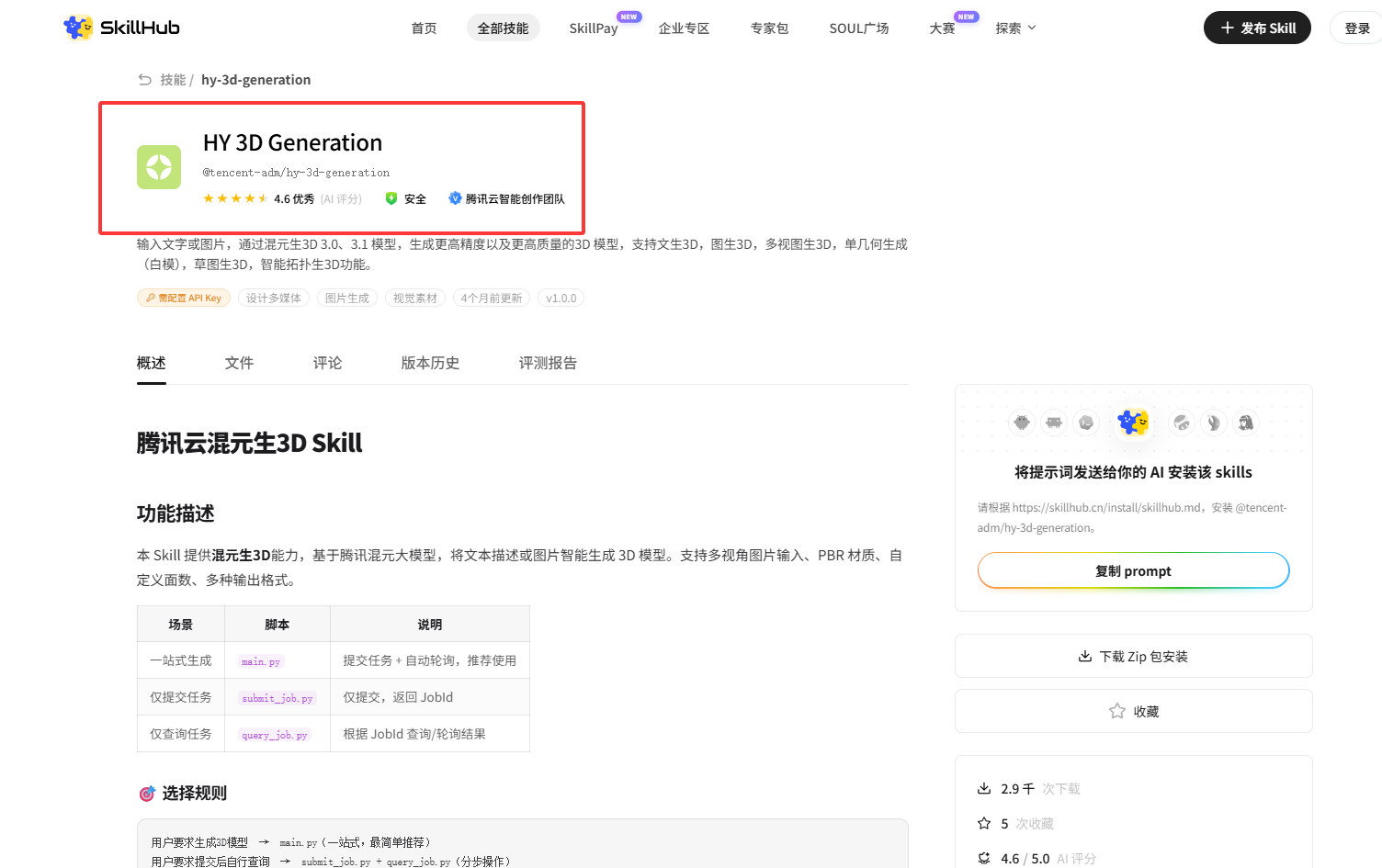Viewport: 1382px width, 868px height.
Task: Click the 说明 table column header
Action: point(430,625)
